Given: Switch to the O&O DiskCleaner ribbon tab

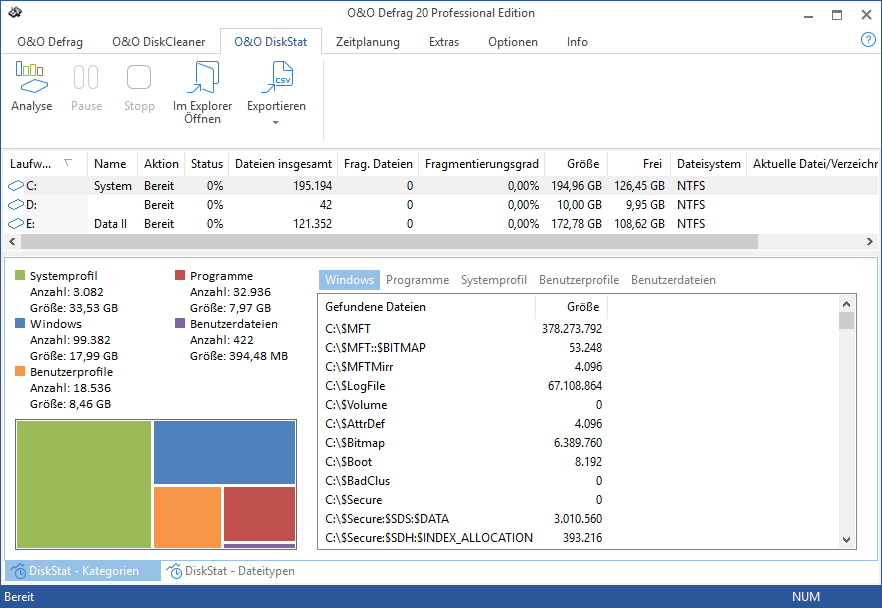Looking at the screenshot, I should (x=159, y=42).
